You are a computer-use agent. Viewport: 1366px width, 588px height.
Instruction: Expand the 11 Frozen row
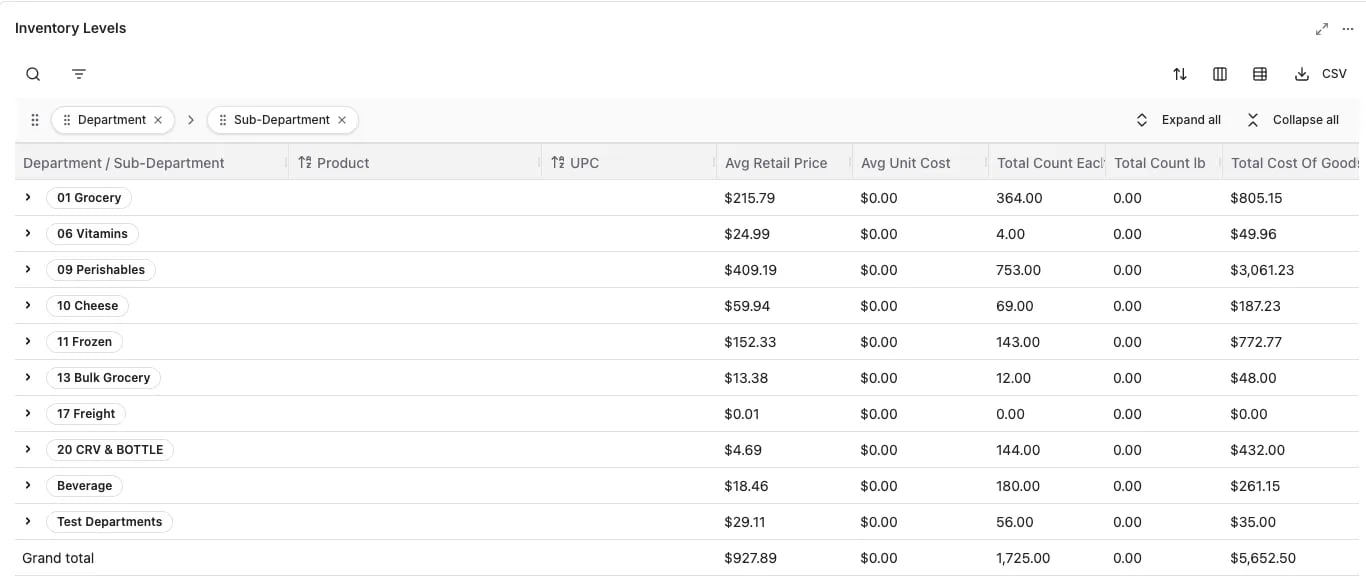(28, 342)
